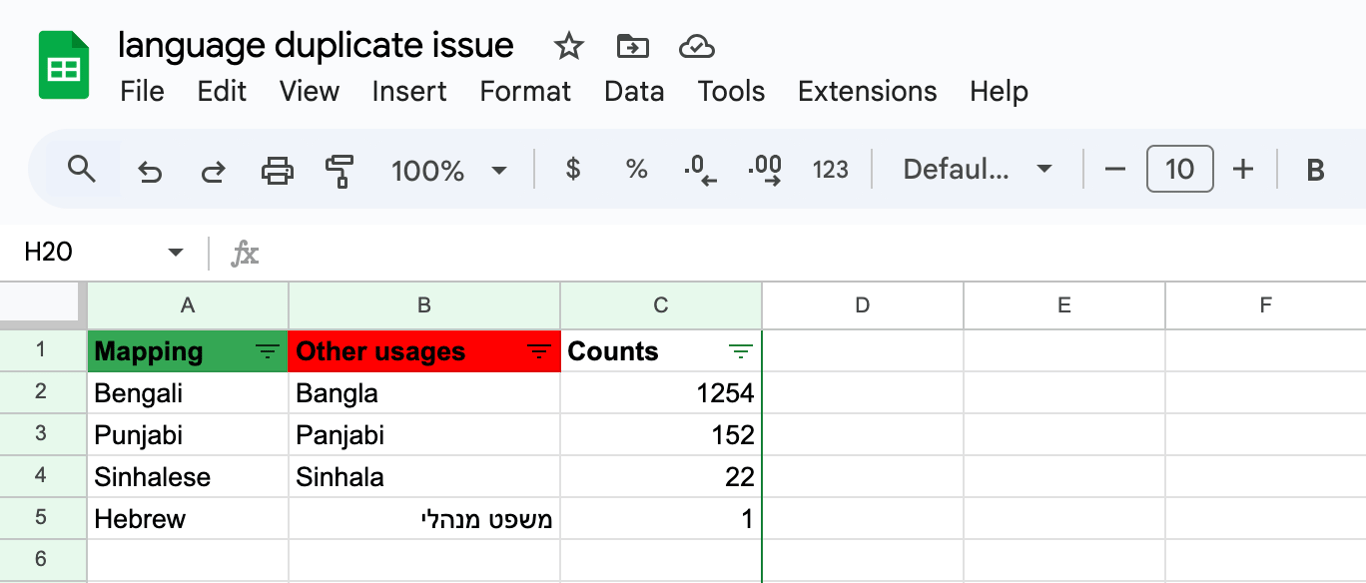
Task: Increase decimal places
Action: pyautogui.click(x=765, y=171)
